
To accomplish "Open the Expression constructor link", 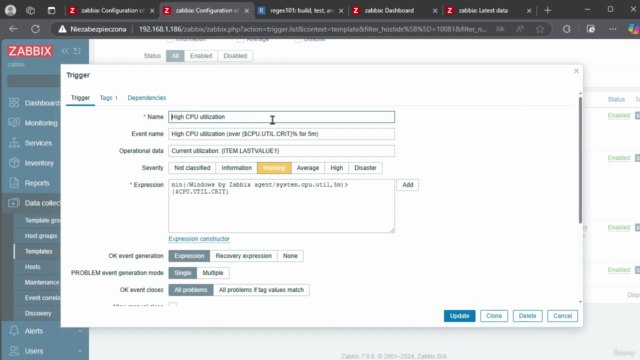I will pyautogui.click(x=199, y=239).
